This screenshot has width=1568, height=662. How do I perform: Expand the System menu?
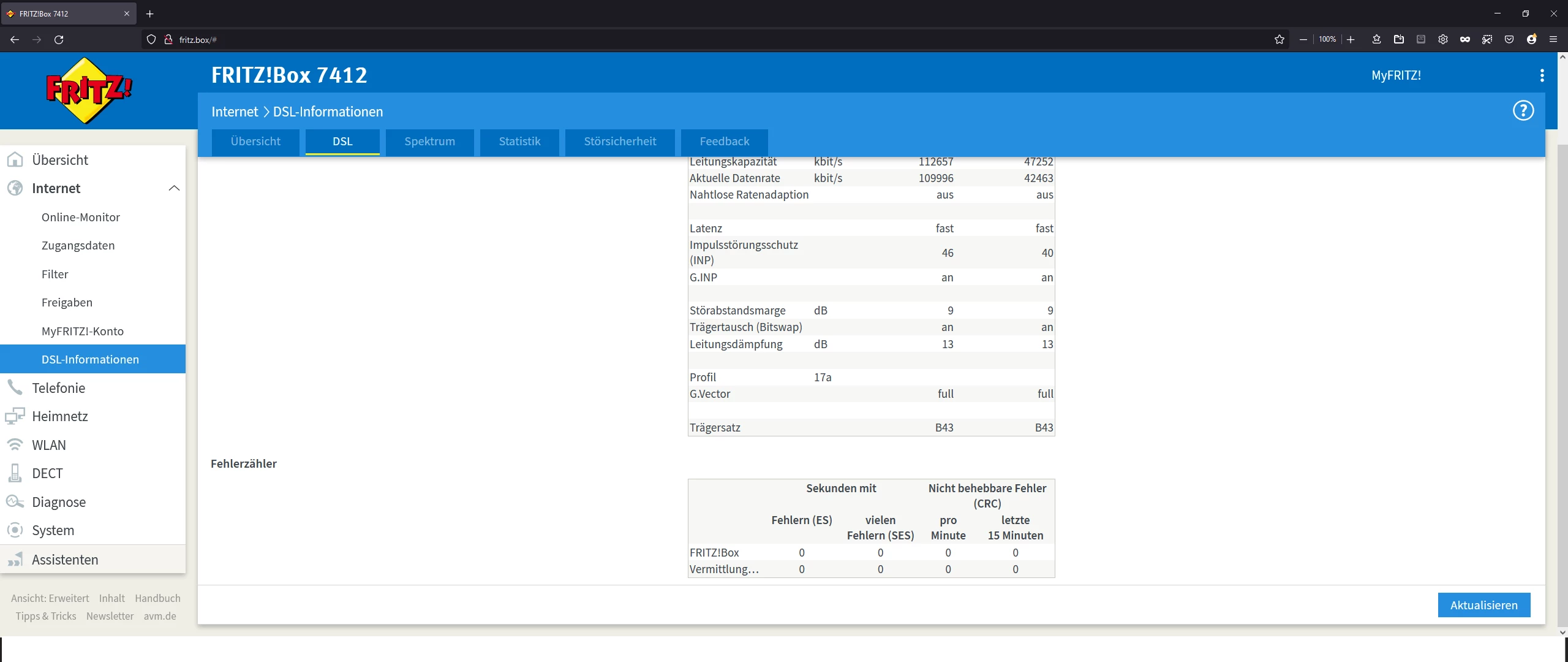tap(53, 530)
